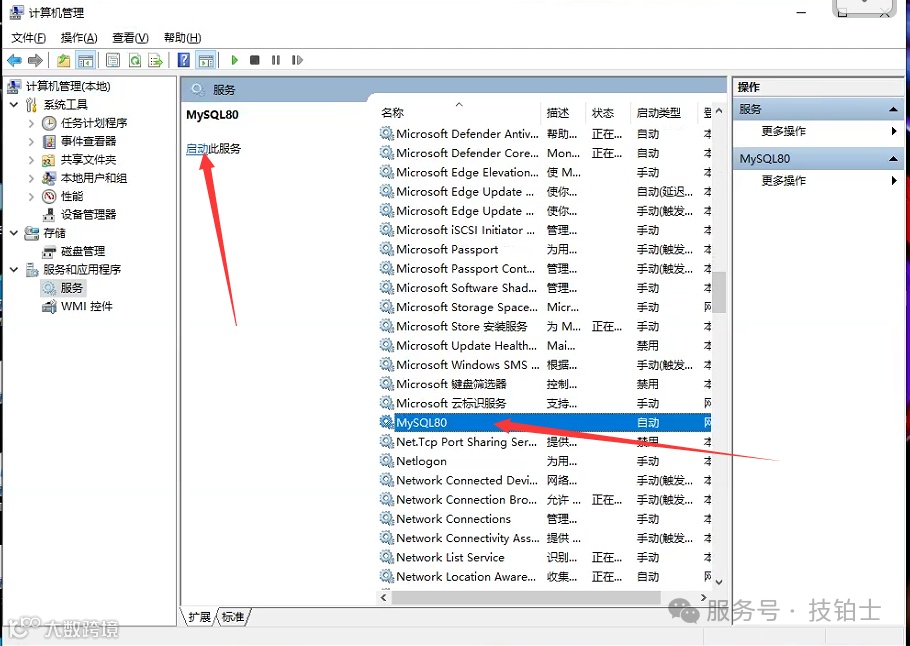The width and height of the screenshot is (910, 646).
Task: Open the Help question mark icon
Action: tap(183, 60)
